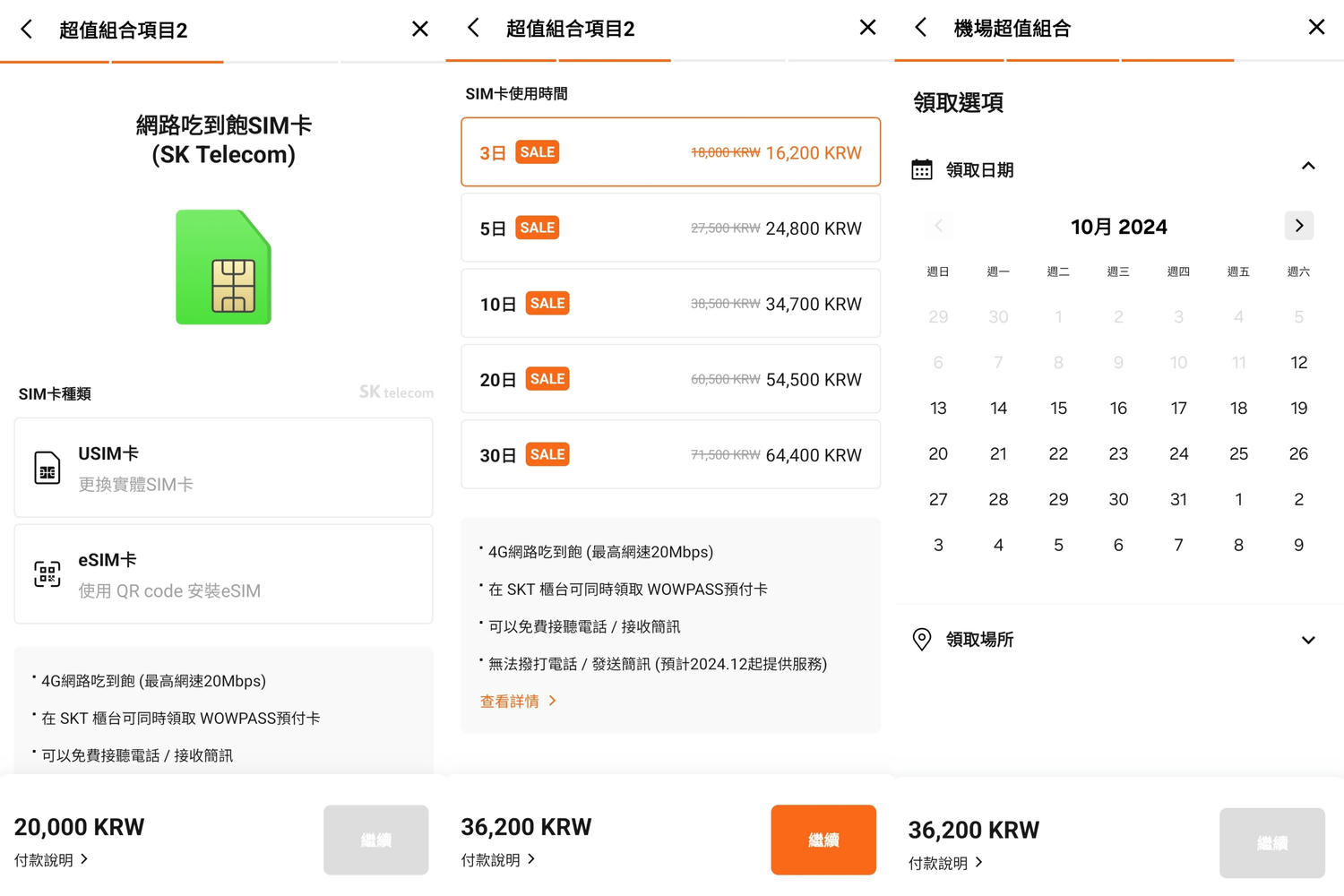Image resolution: width=1344 pixels, height=896 pixels.
Task: Pick October 27 on the calendar
Action: point(938,500)
